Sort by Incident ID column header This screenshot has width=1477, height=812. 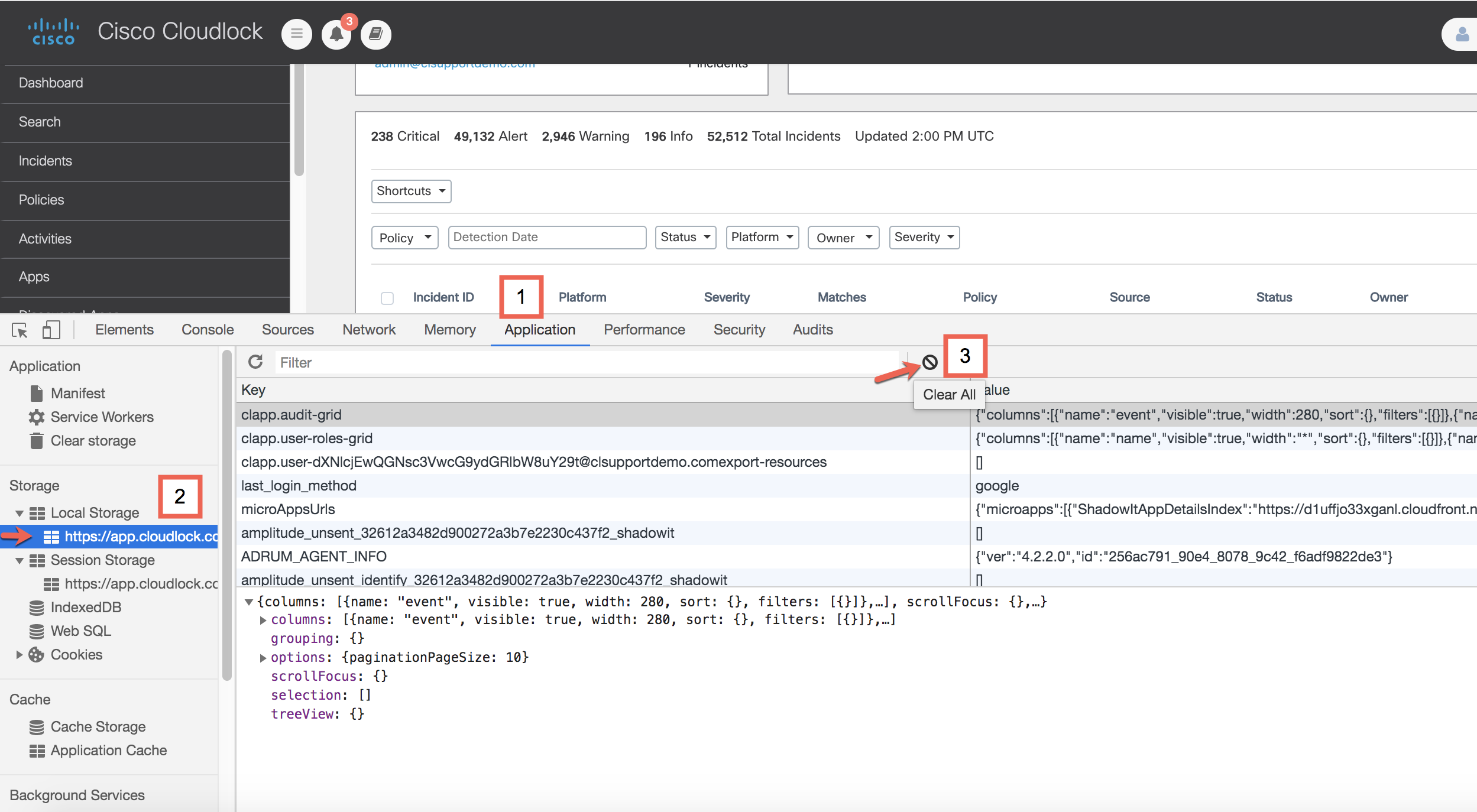[443, 297]
